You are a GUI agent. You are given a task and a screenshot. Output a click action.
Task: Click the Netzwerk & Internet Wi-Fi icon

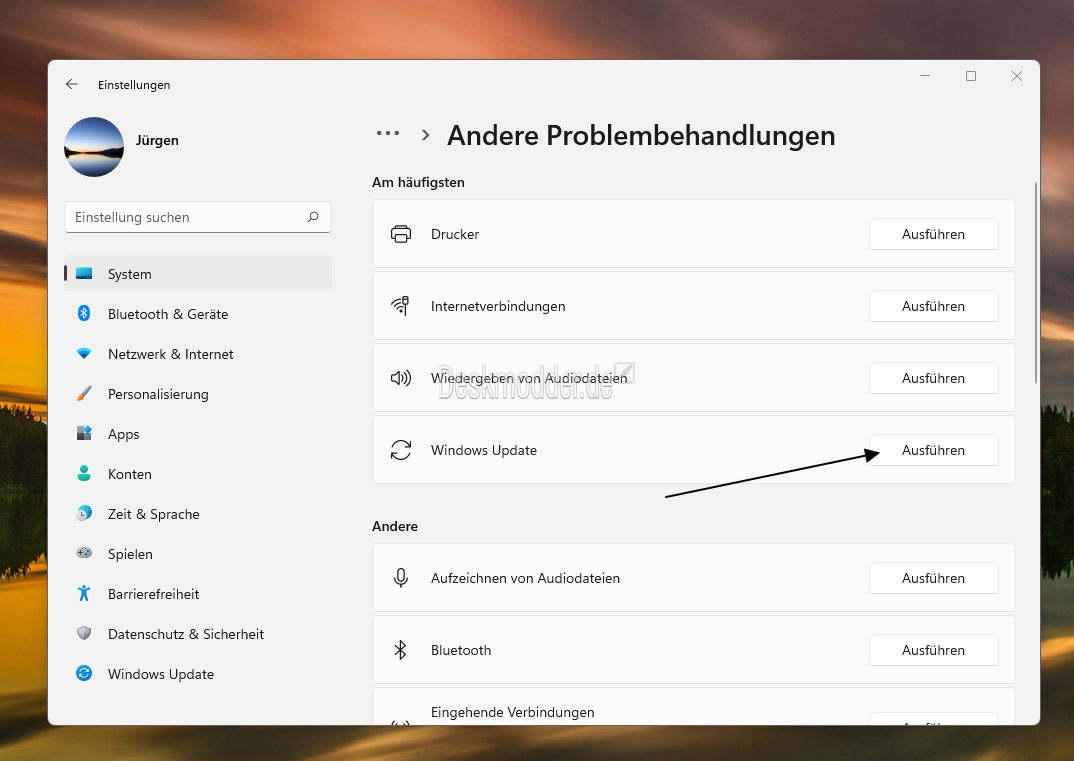tap(84, 354)
